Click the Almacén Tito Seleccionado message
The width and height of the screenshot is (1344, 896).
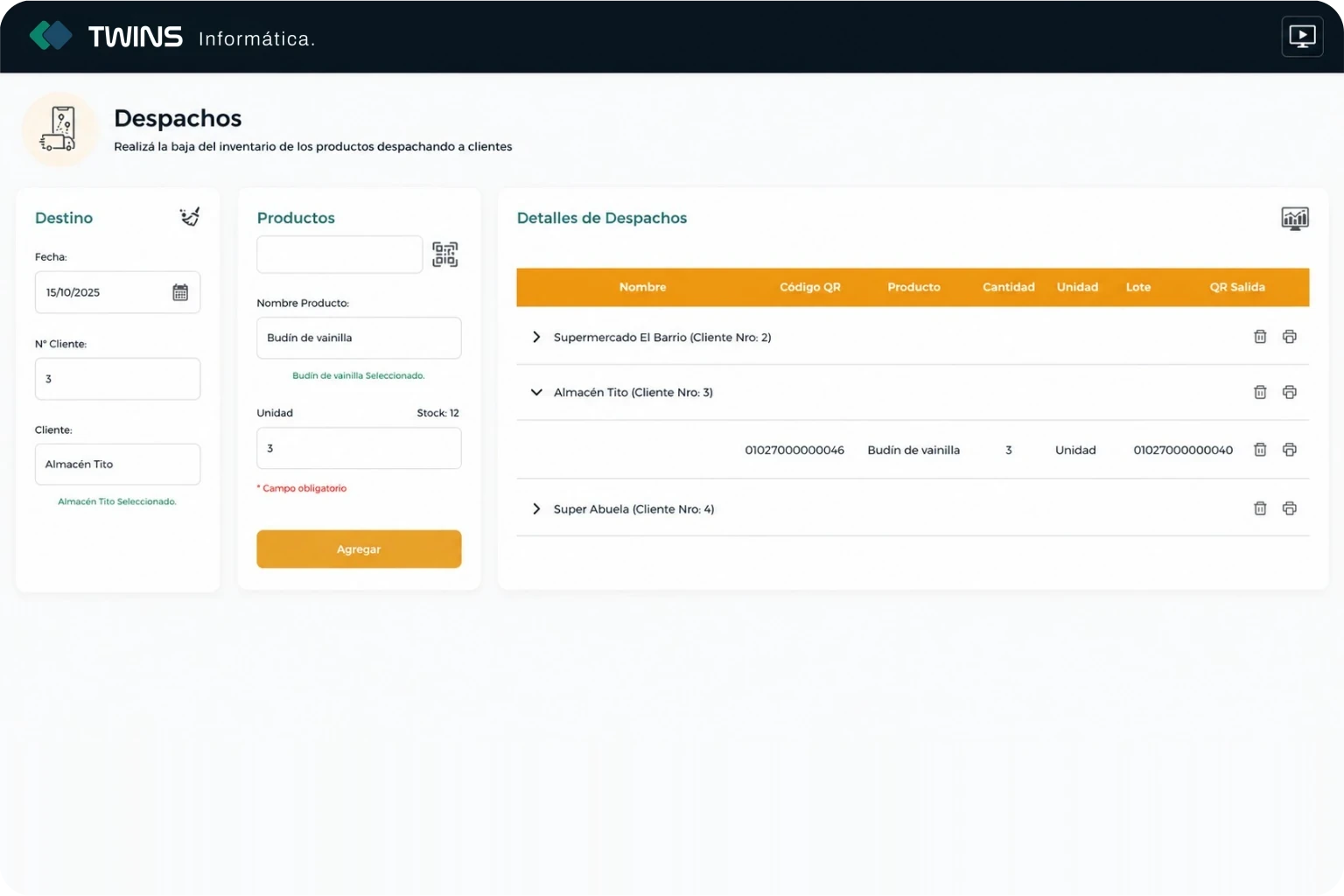click(x=117, y=501)
